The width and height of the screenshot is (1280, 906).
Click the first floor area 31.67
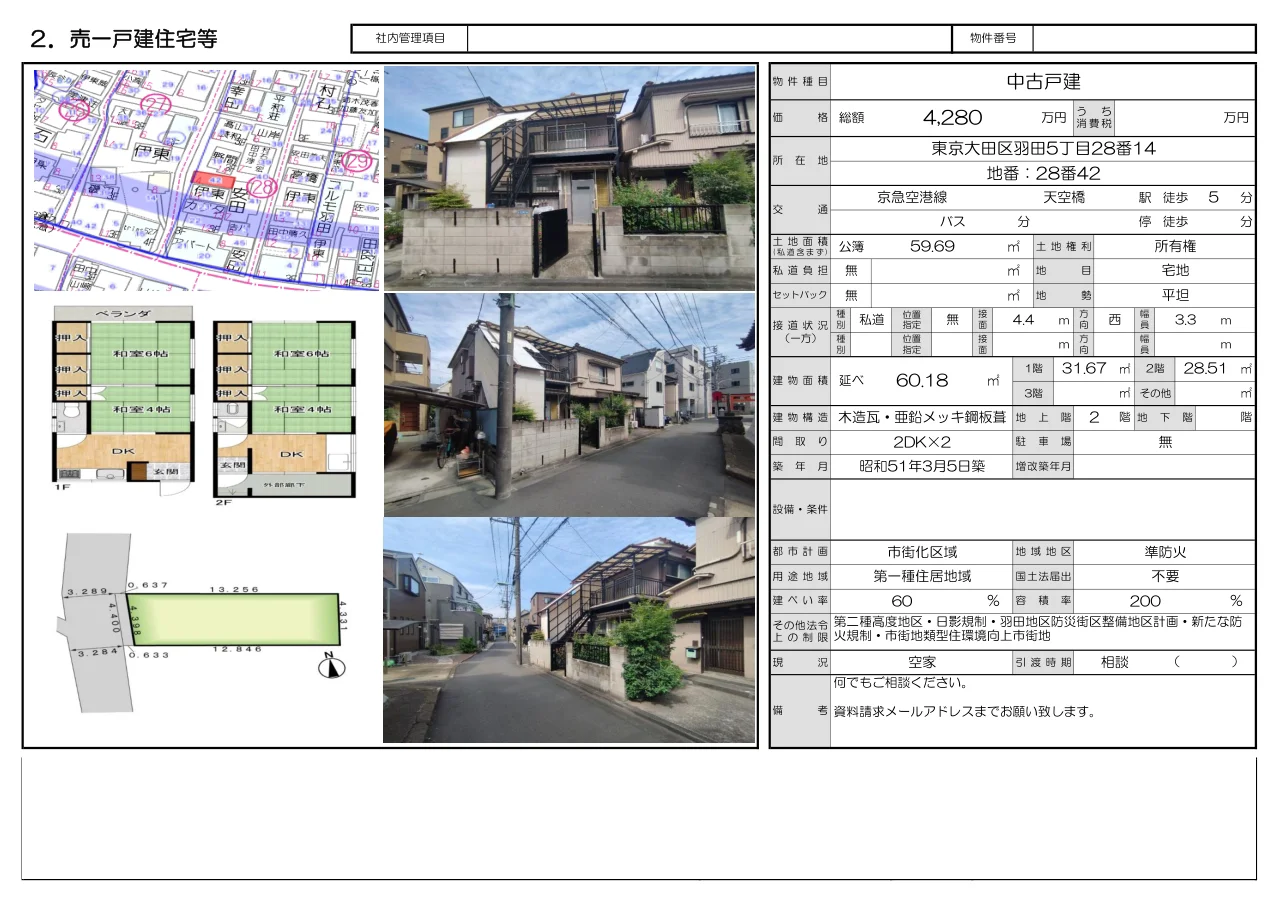[1084, 368]
